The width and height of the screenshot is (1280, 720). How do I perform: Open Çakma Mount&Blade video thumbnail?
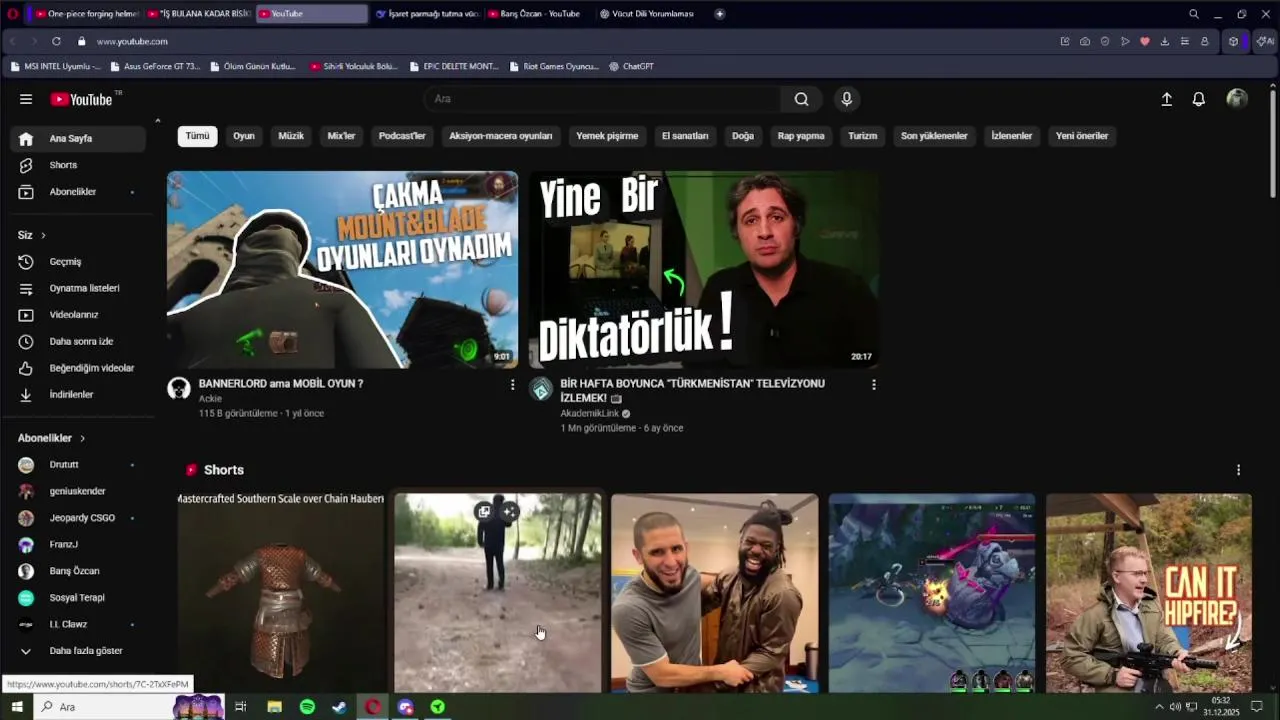(342, 270)
